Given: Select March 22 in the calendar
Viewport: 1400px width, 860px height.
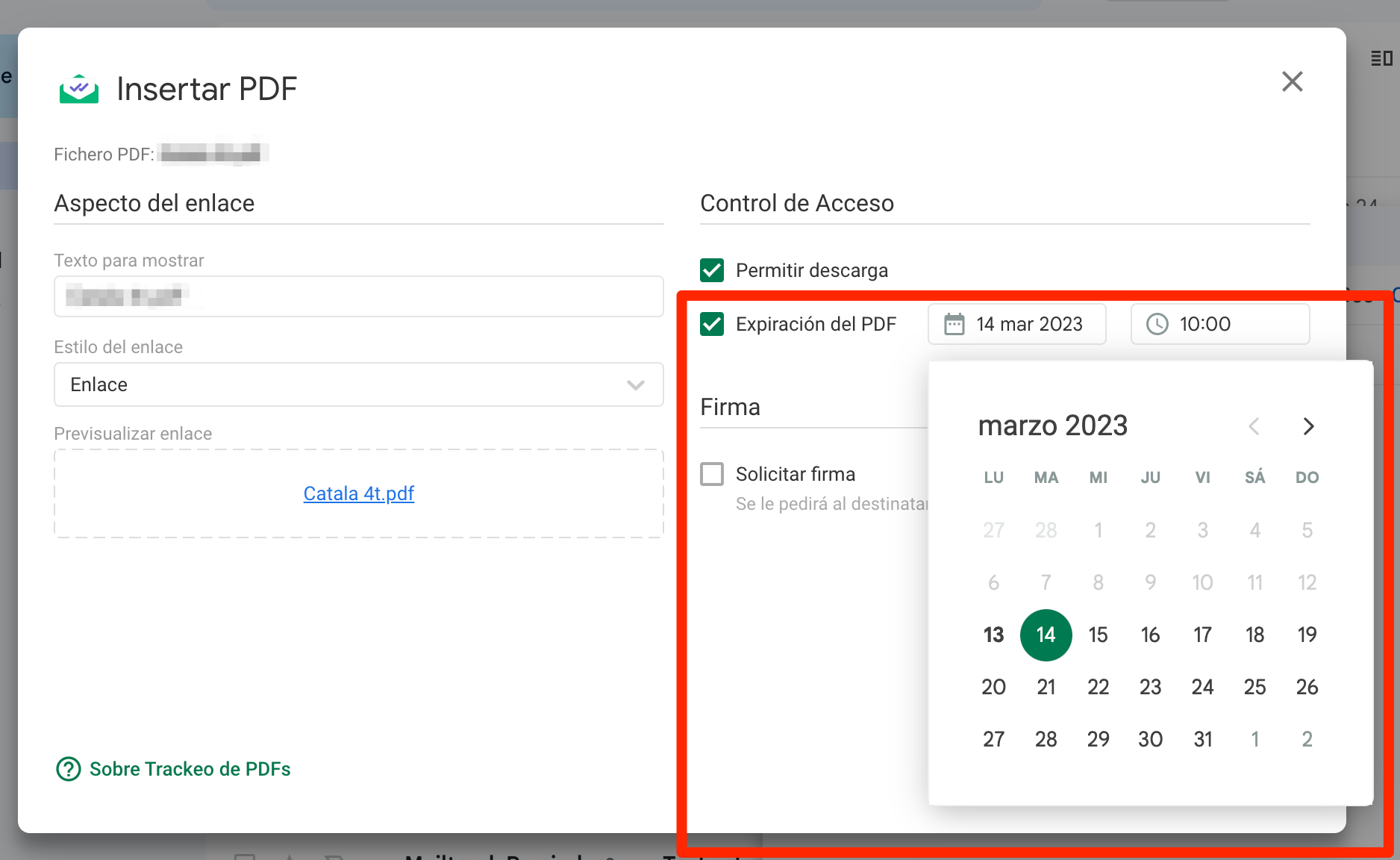Looking at the screenshot, I should (x=1098, y=687).
